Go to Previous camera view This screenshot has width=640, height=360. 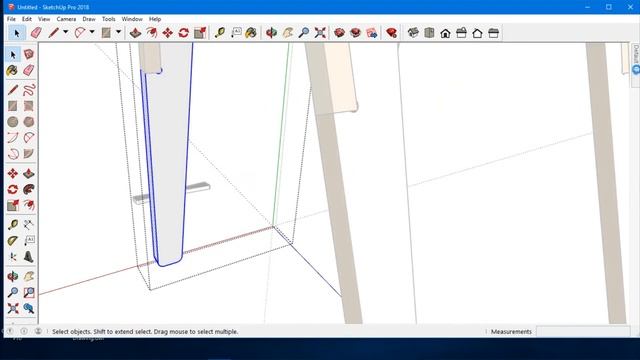[29, 308]
